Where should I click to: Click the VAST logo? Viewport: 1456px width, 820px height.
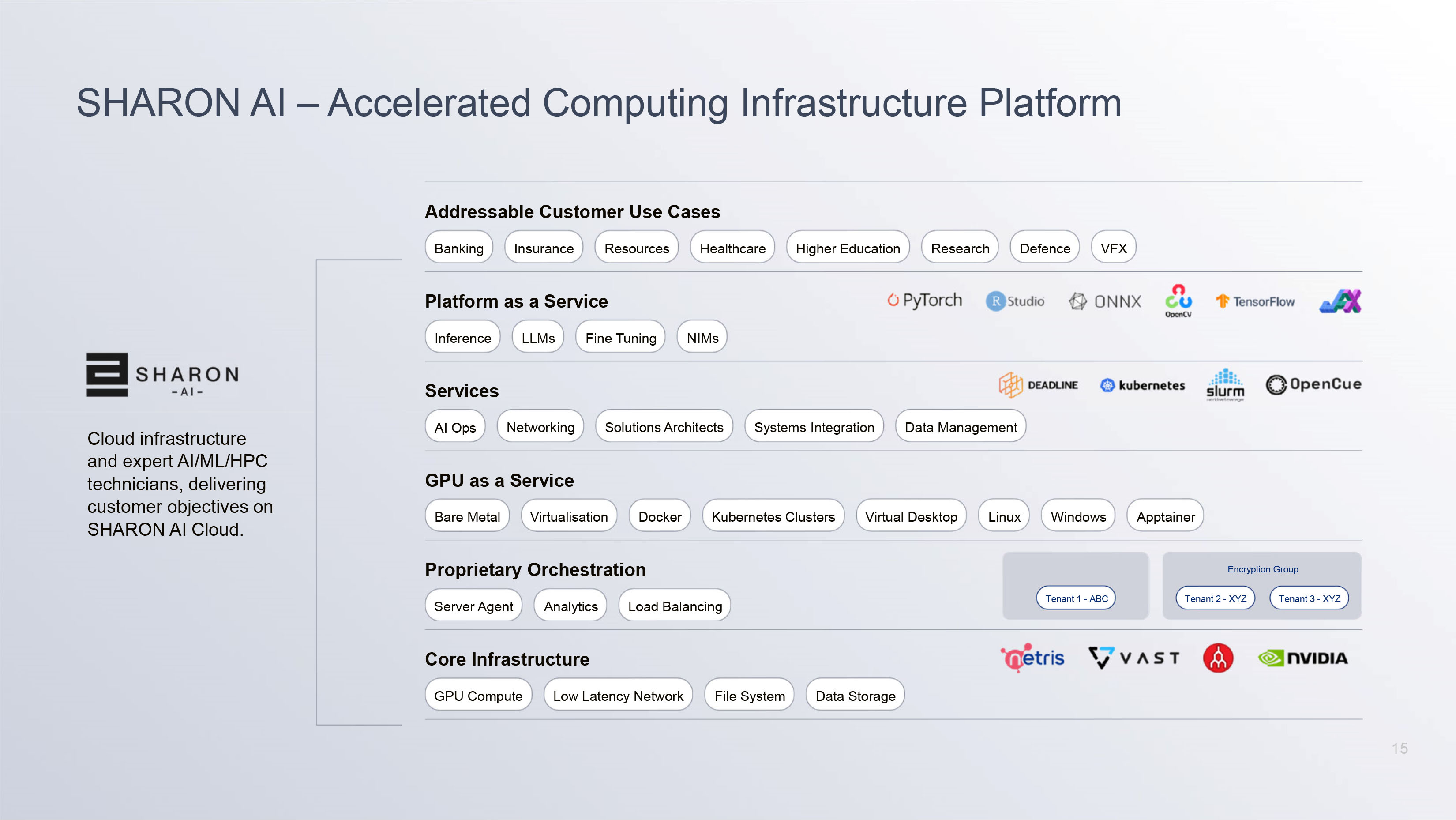coord(1134,658)
